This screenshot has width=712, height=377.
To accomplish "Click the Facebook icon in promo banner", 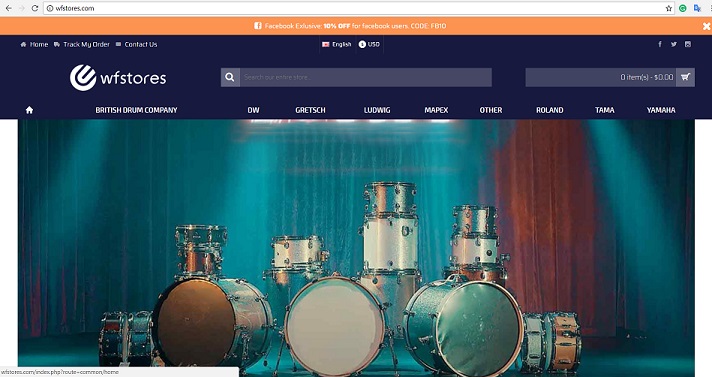I will (257, 26).
